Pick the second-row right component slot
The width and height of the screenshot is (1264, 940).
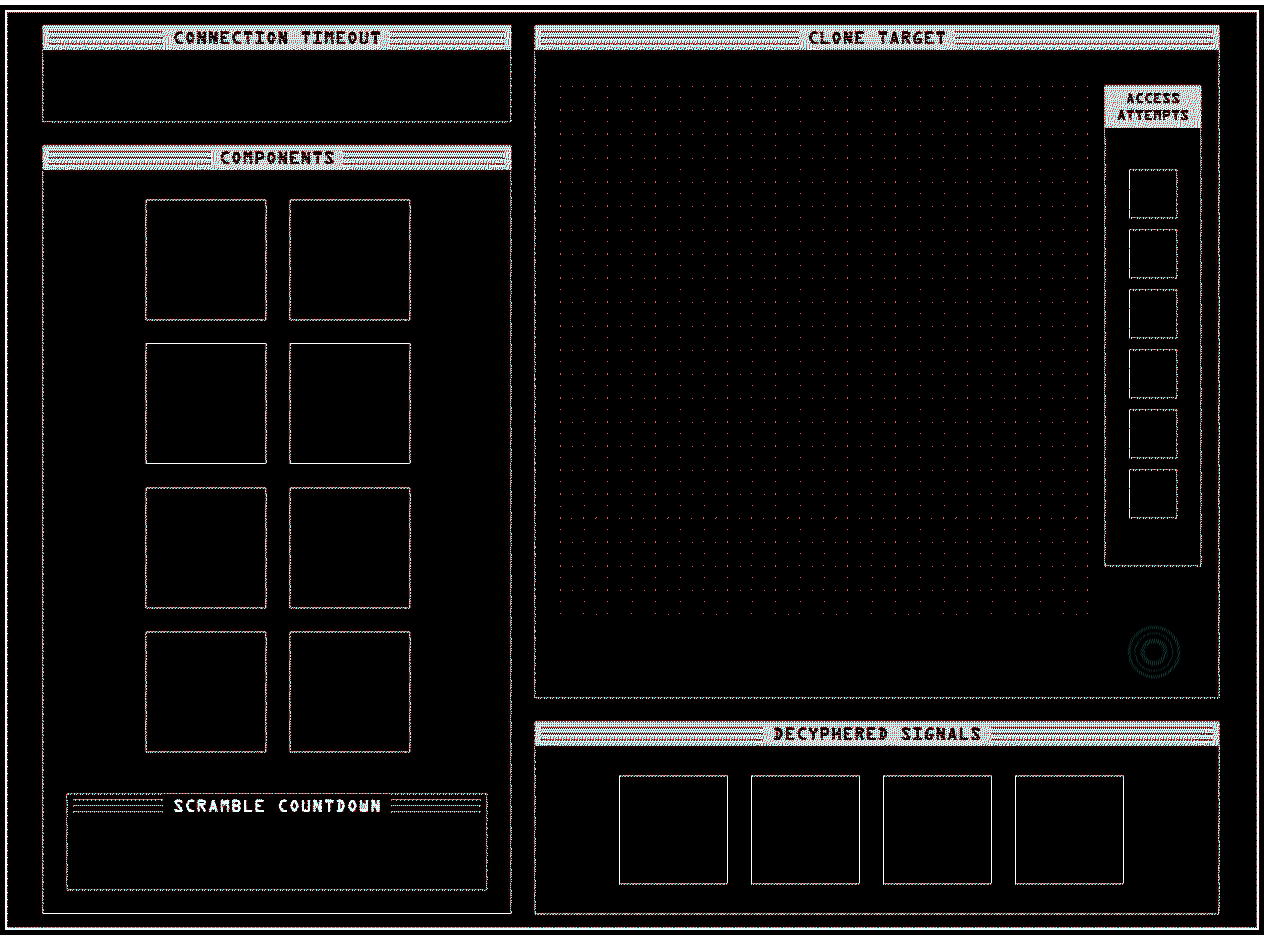[350, 404]
